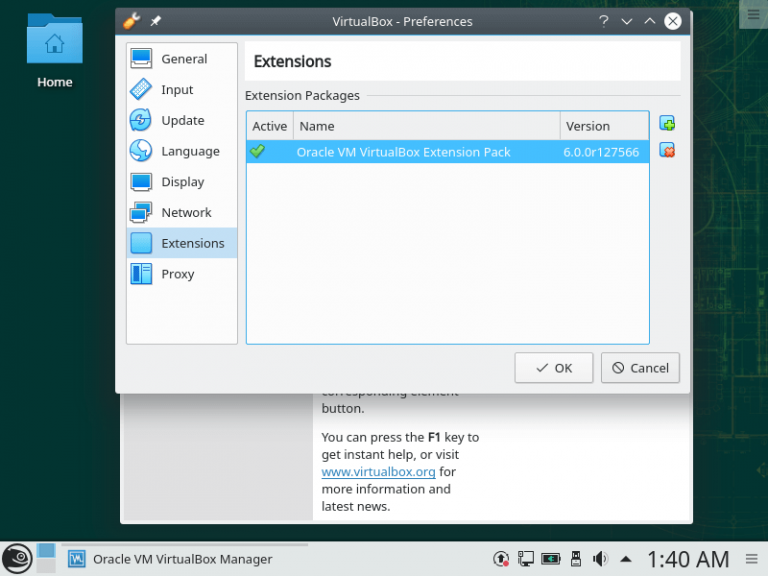Screen dimensions: 768x576
Task: Toggle the pin window icon
Action: (x=156, y=21)
